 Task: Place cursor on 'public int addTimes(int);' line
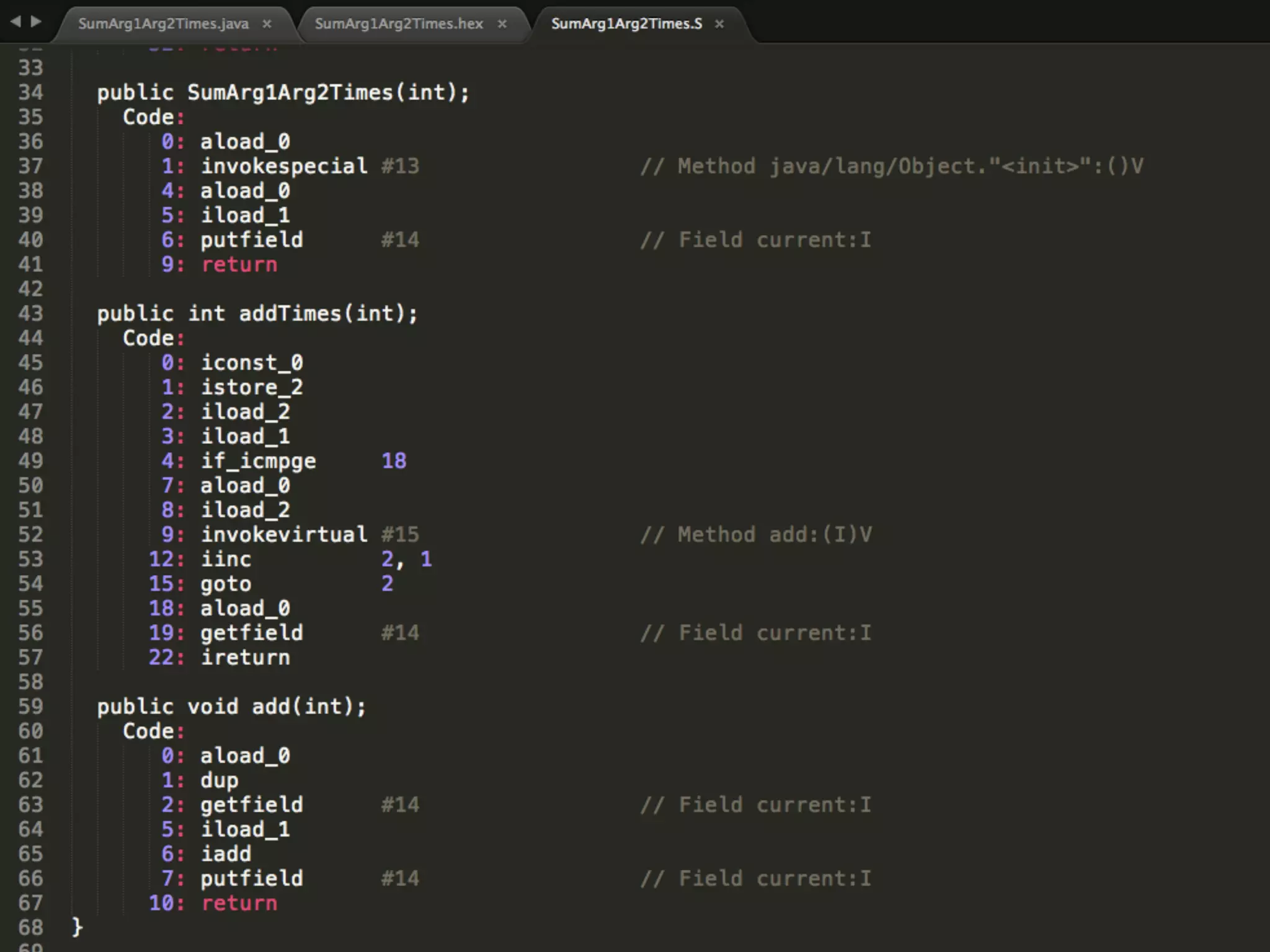coord(257,313)
